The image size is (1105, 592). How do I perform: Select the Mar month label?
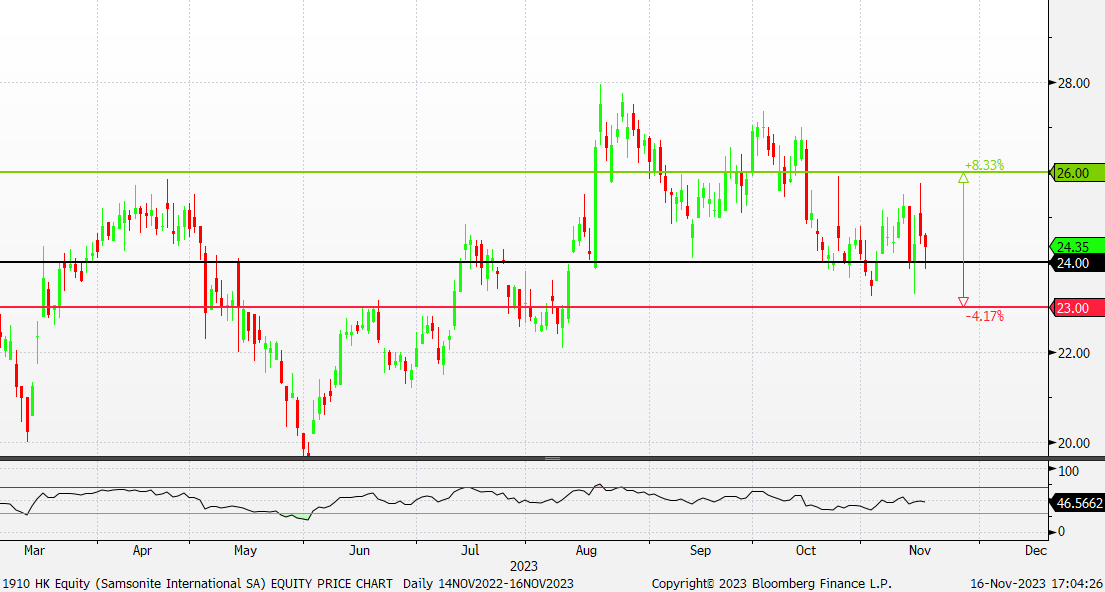point(34,550)
